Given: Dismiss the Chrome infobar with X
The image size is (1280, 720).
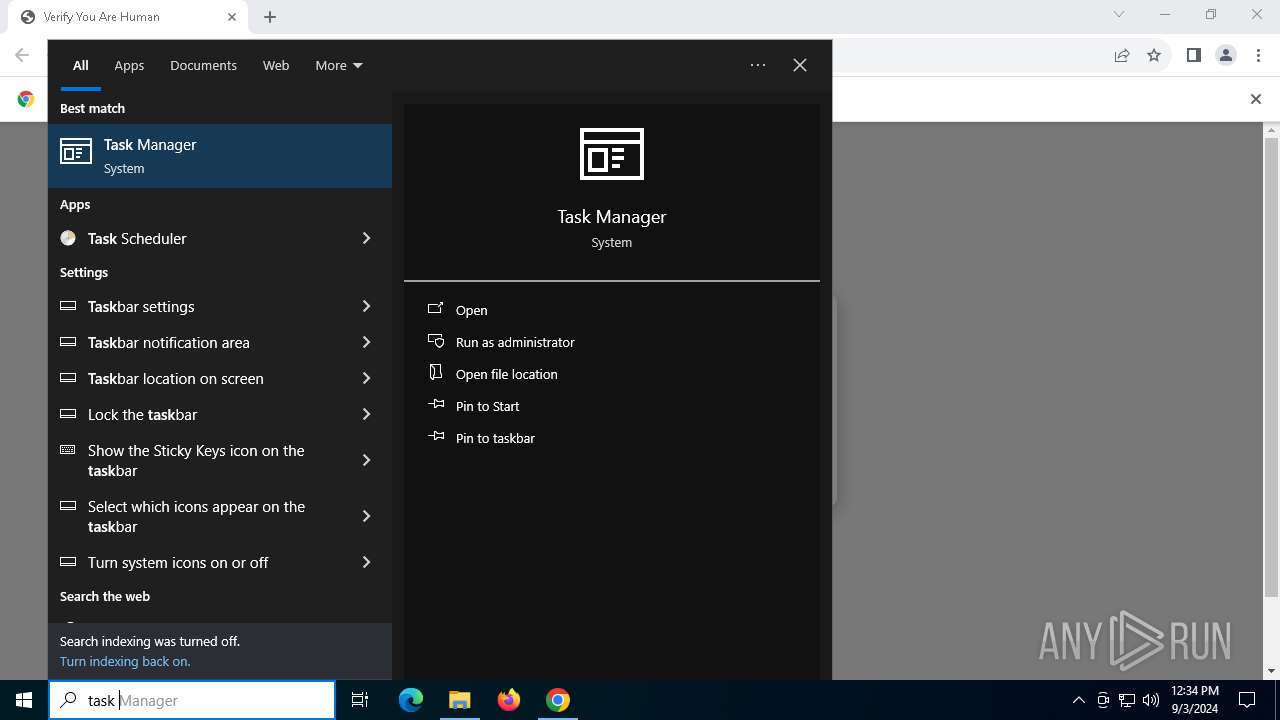Looking at the screenshot, I should pos(1256,99).
